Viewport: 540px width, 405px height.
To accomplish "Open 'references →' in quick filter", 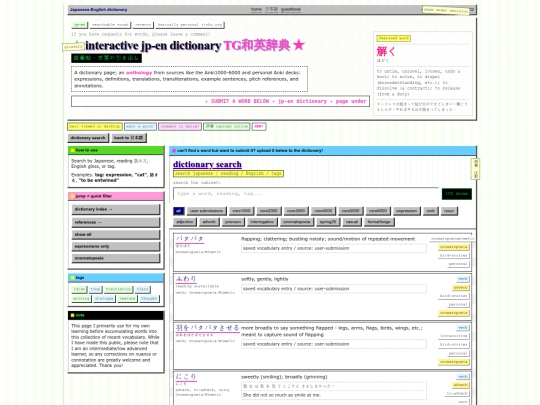I will pyautogui.click(x=116, y=222).
